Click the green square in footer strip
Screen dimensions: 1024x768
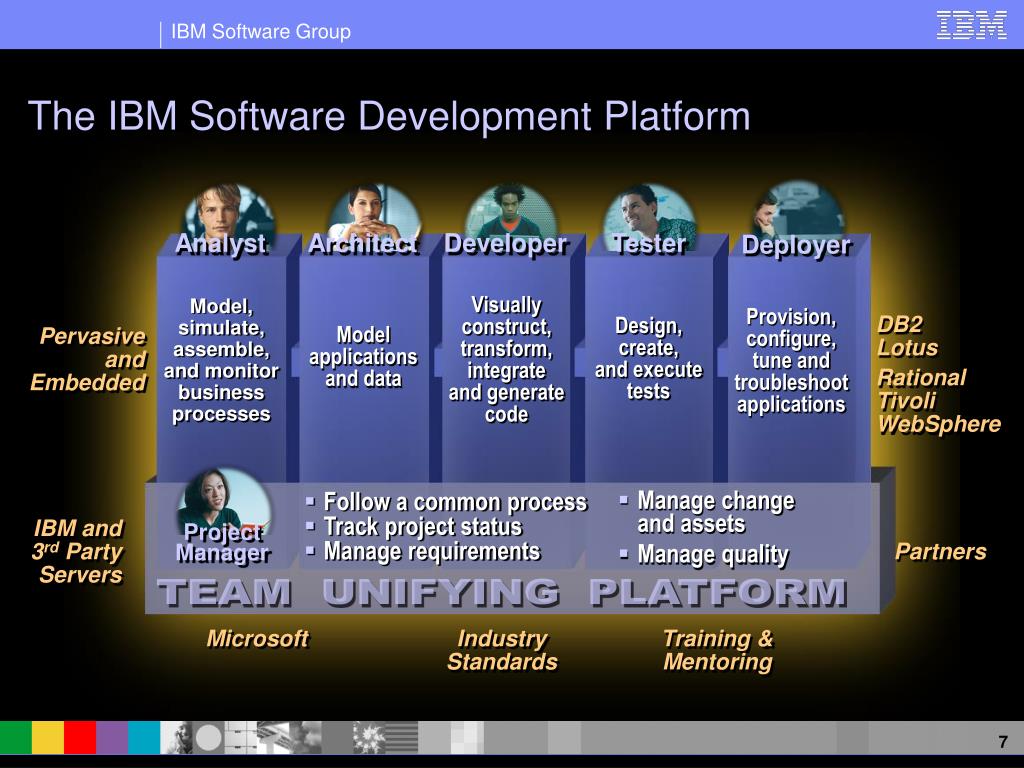(x=16, y=737)
